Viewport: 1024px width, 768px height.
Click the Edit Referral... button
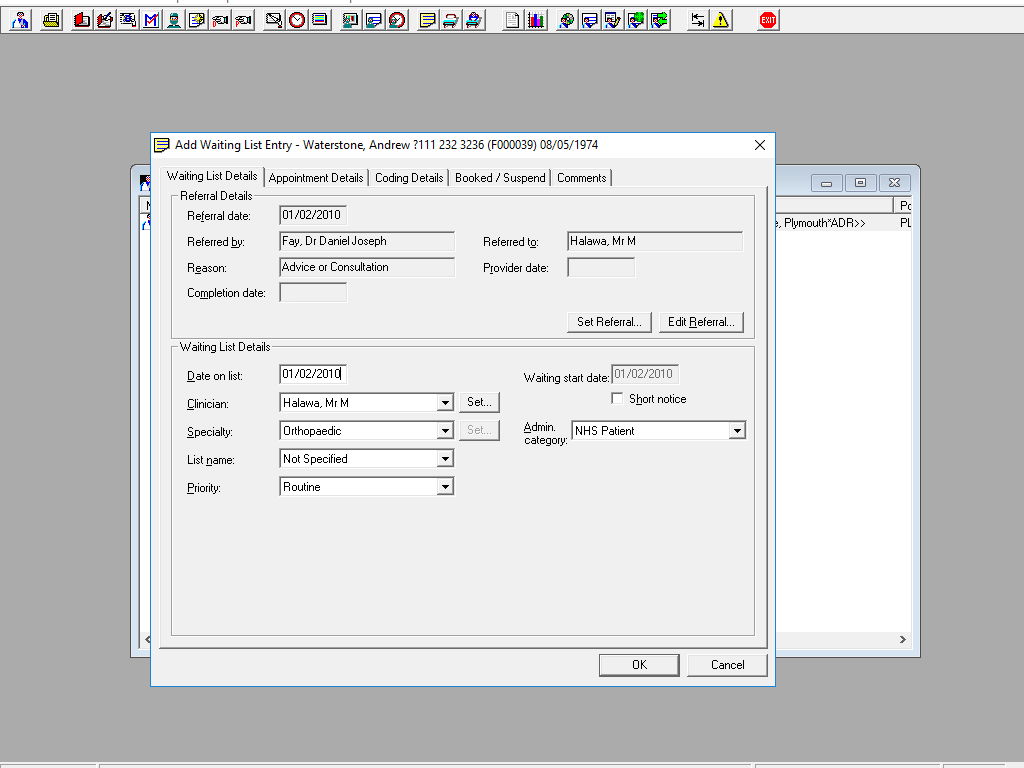point(701,322)
